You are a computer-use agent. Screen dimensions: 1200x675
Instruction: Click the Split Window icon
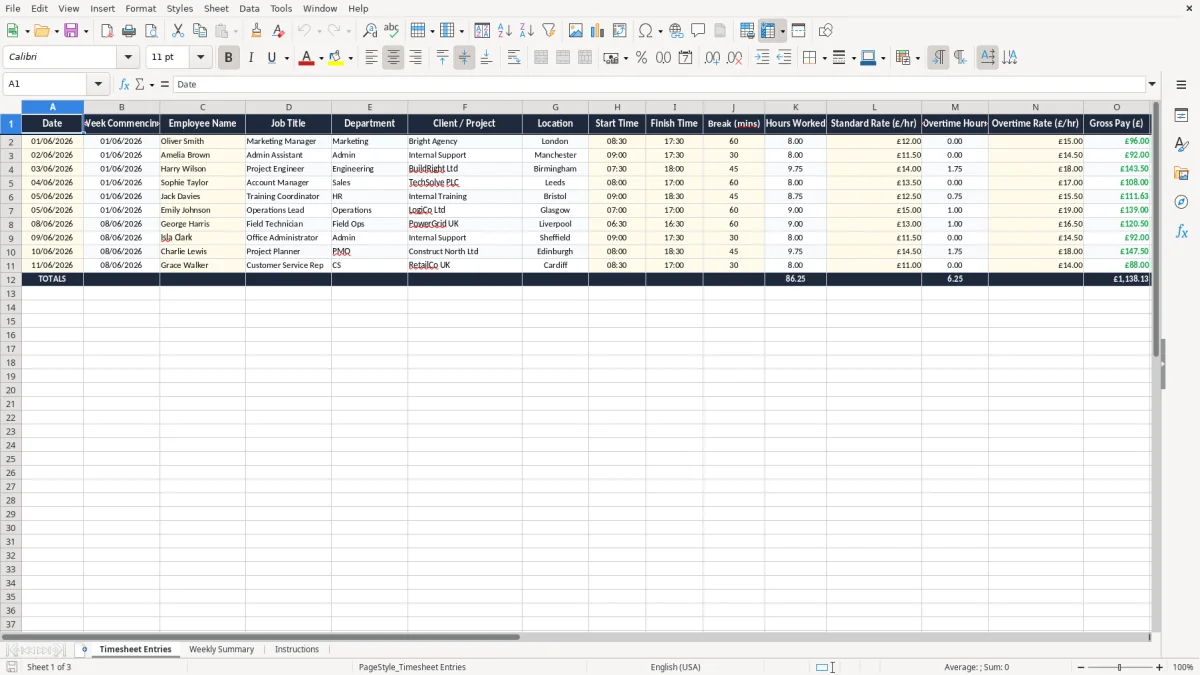pyautogui.click(x=799, y=31)
